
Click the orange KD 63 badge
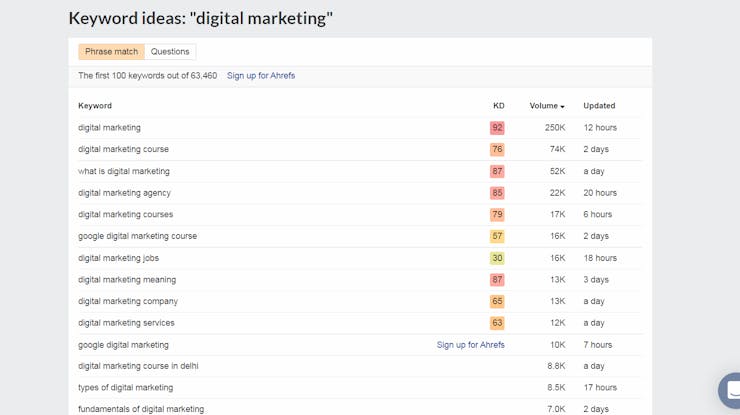pos(497,323)
